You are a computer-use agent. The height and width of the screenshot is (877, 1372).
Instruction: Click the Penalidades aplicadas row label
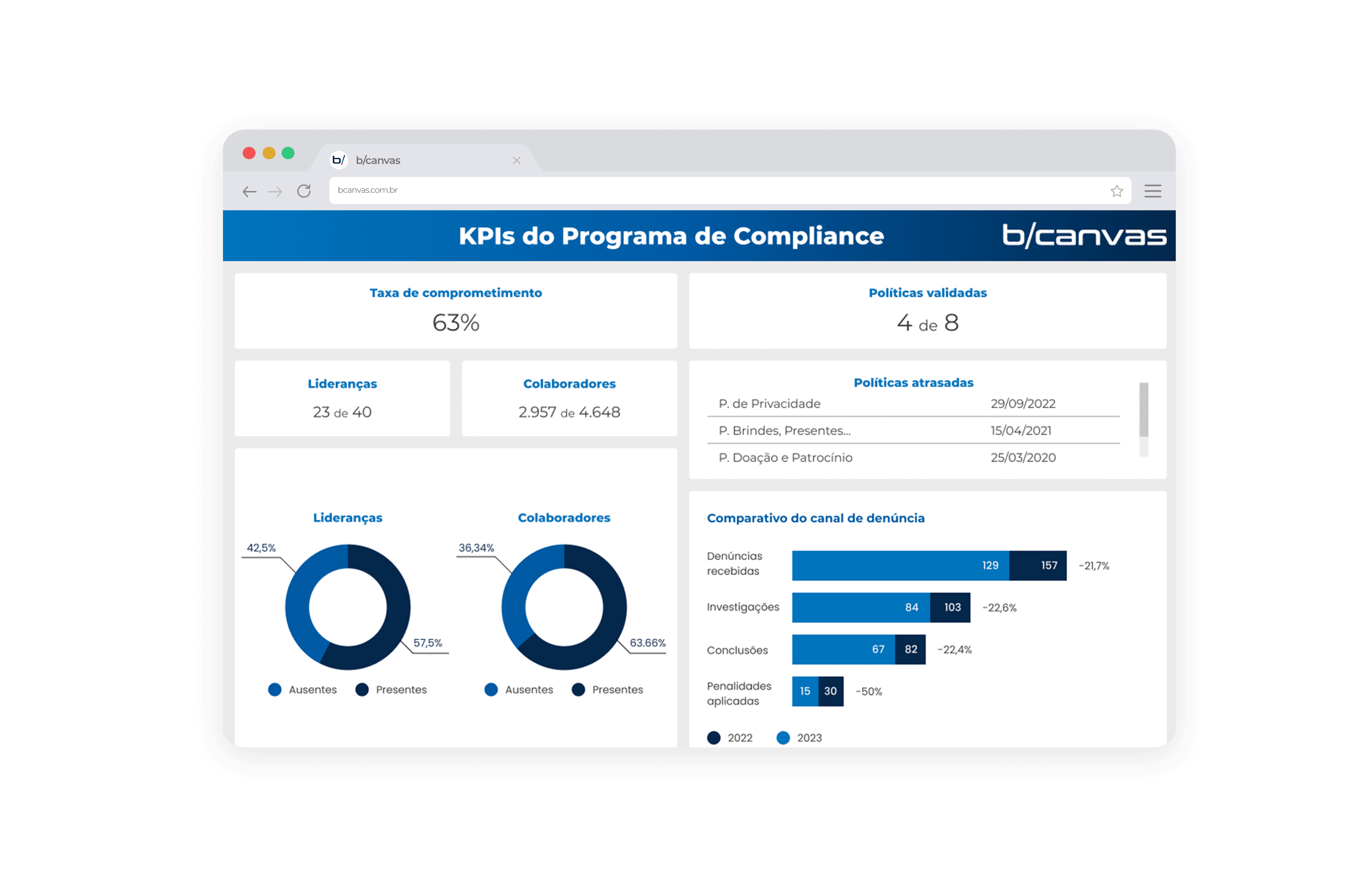(739, 694)
